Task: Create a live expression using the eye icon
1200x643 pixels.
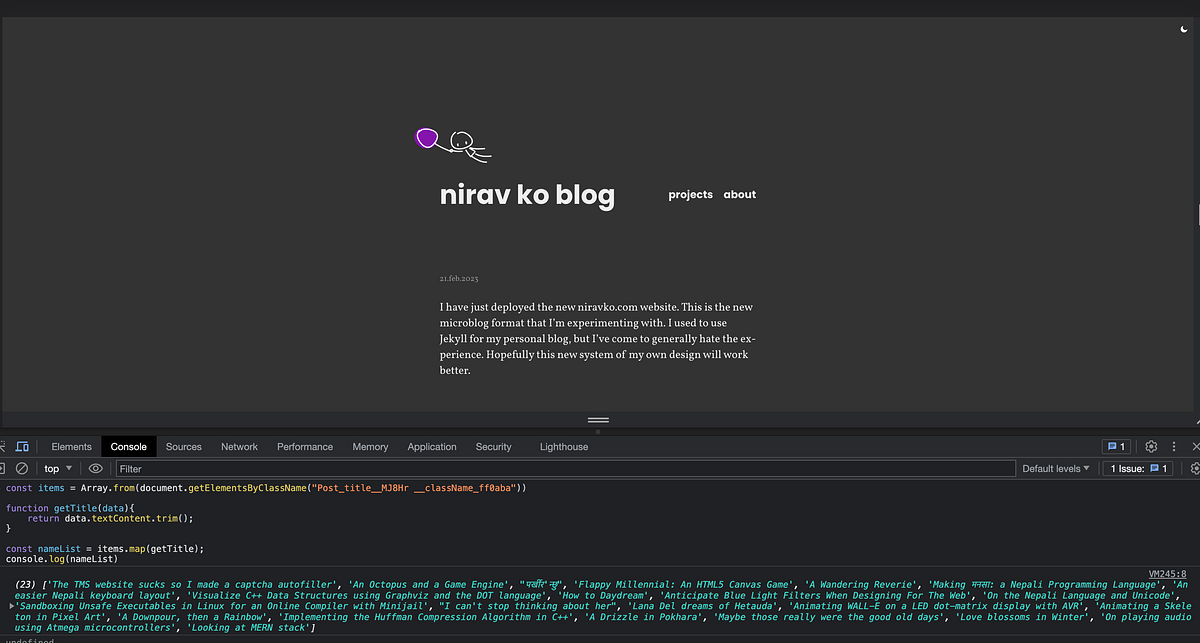Action: tap(95, 468)
